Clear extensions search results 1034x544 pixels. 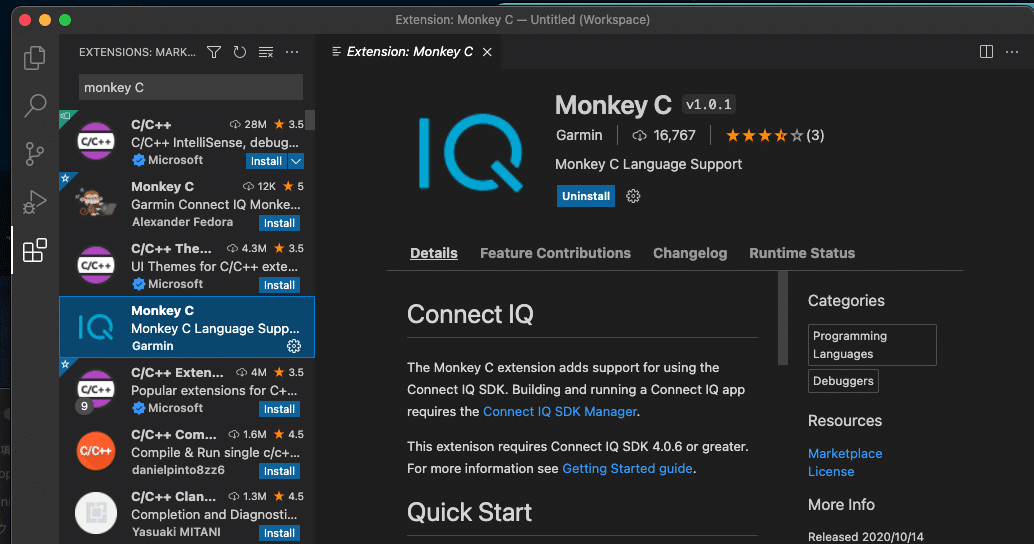(266, 52)
